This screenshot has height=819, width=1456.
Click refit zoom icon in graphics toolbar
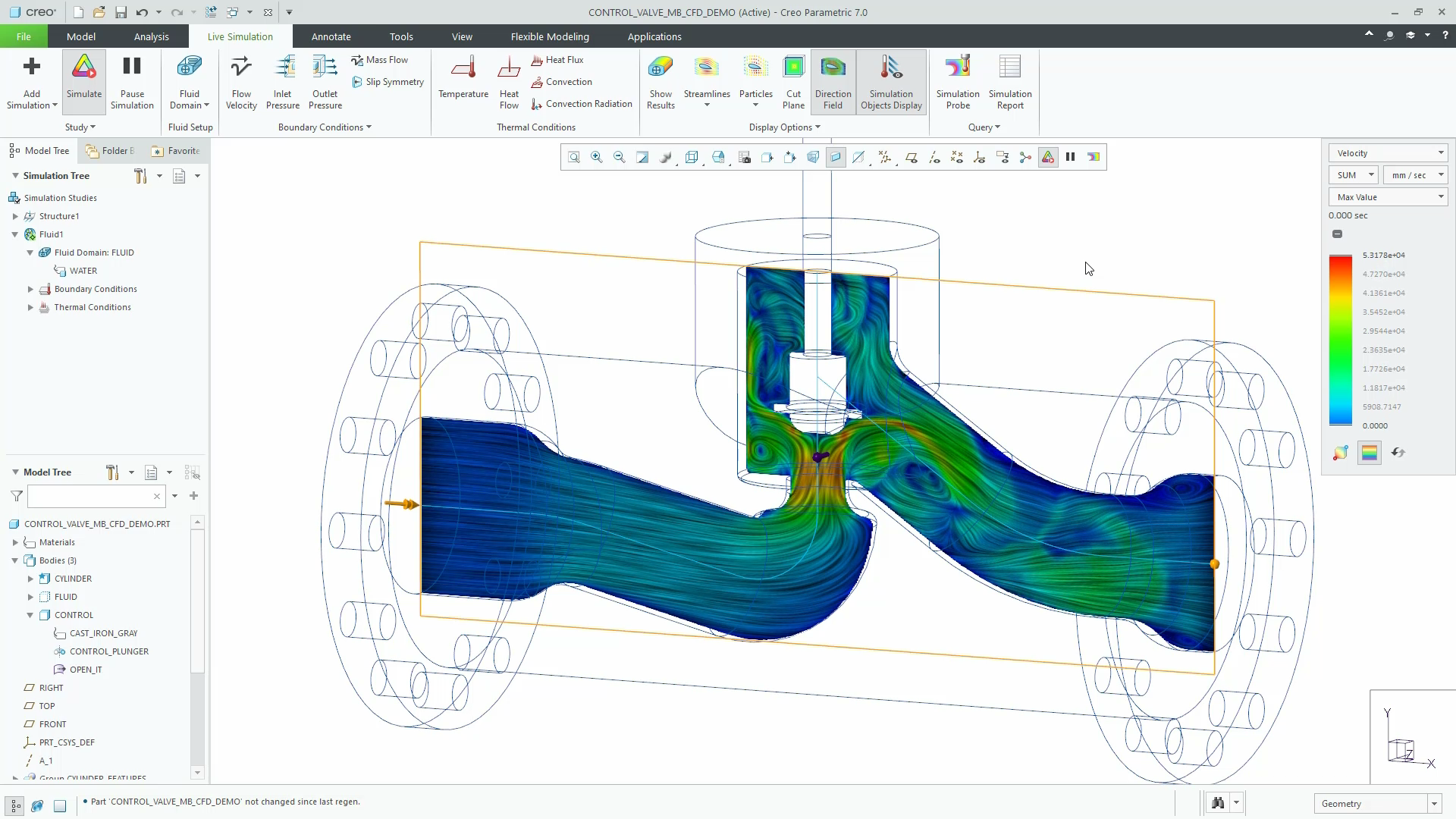point(574,157)
